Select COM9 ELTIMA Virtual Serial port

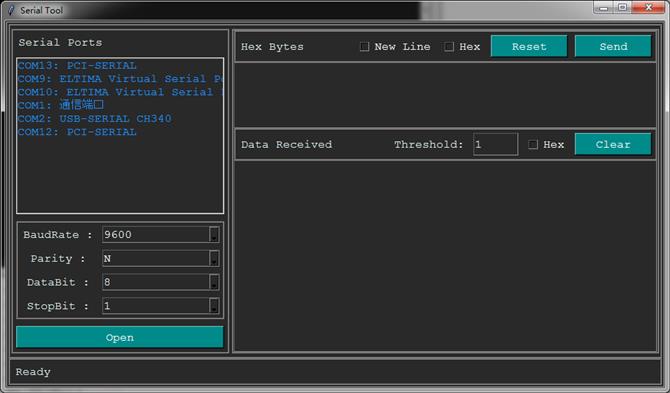(120, 79)
